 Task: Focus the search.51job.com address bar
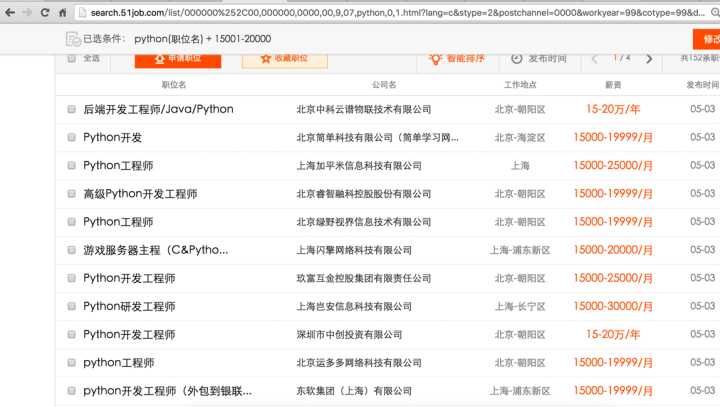[x=397, y=12]
